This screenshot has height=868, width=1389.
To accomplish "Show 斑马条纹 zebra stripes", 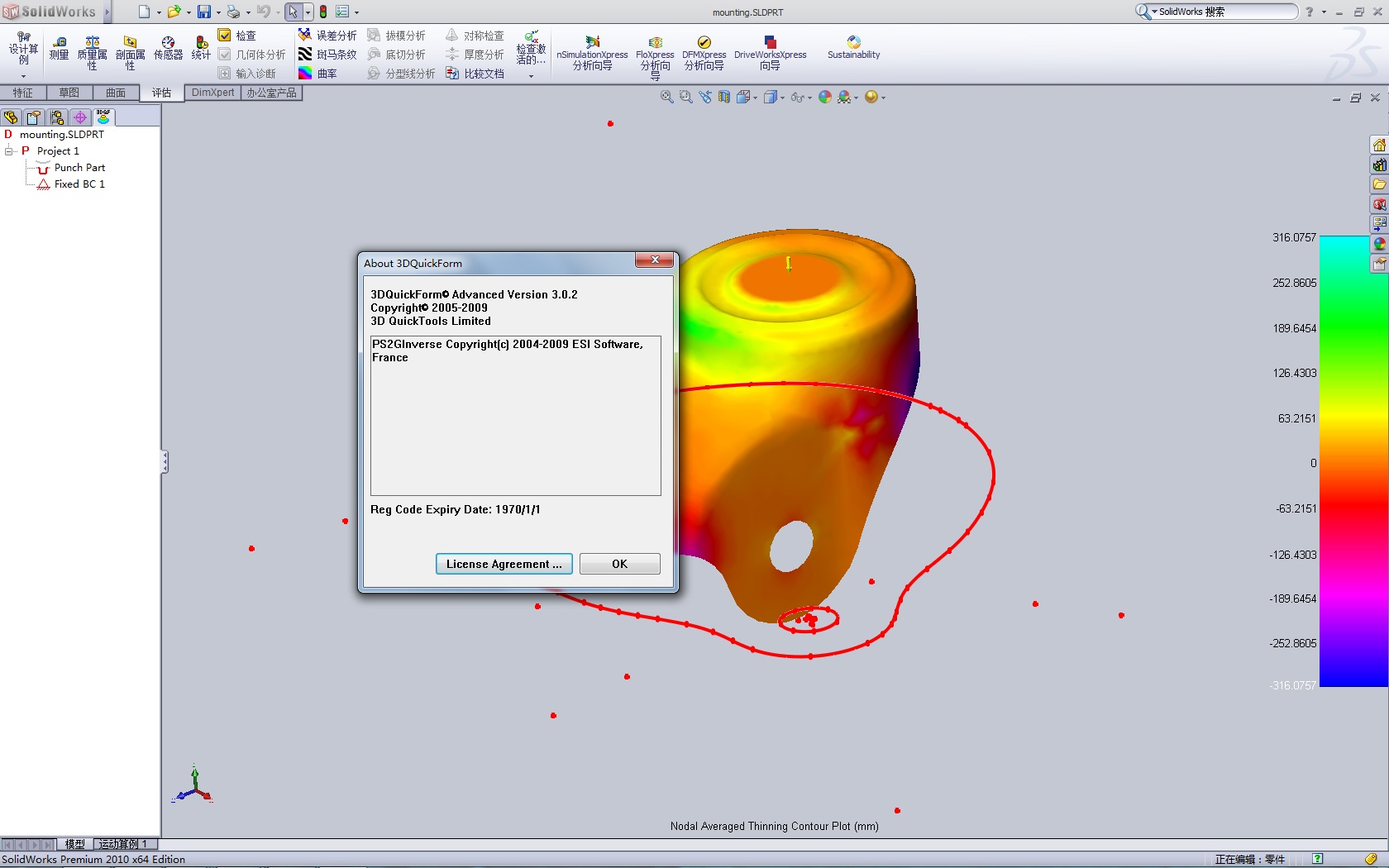I will click(327, 55).
